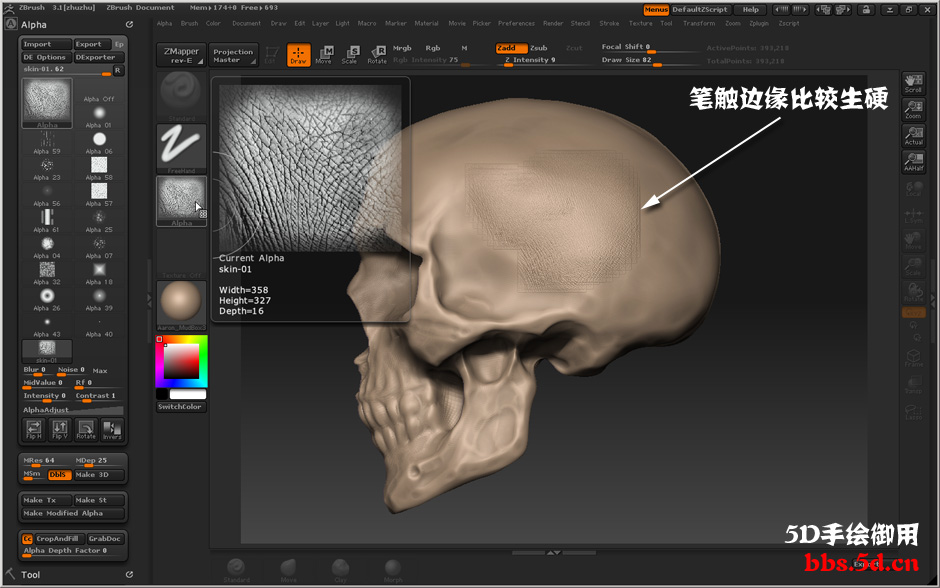Toggle Zsub mode

[x=539, y=48]
